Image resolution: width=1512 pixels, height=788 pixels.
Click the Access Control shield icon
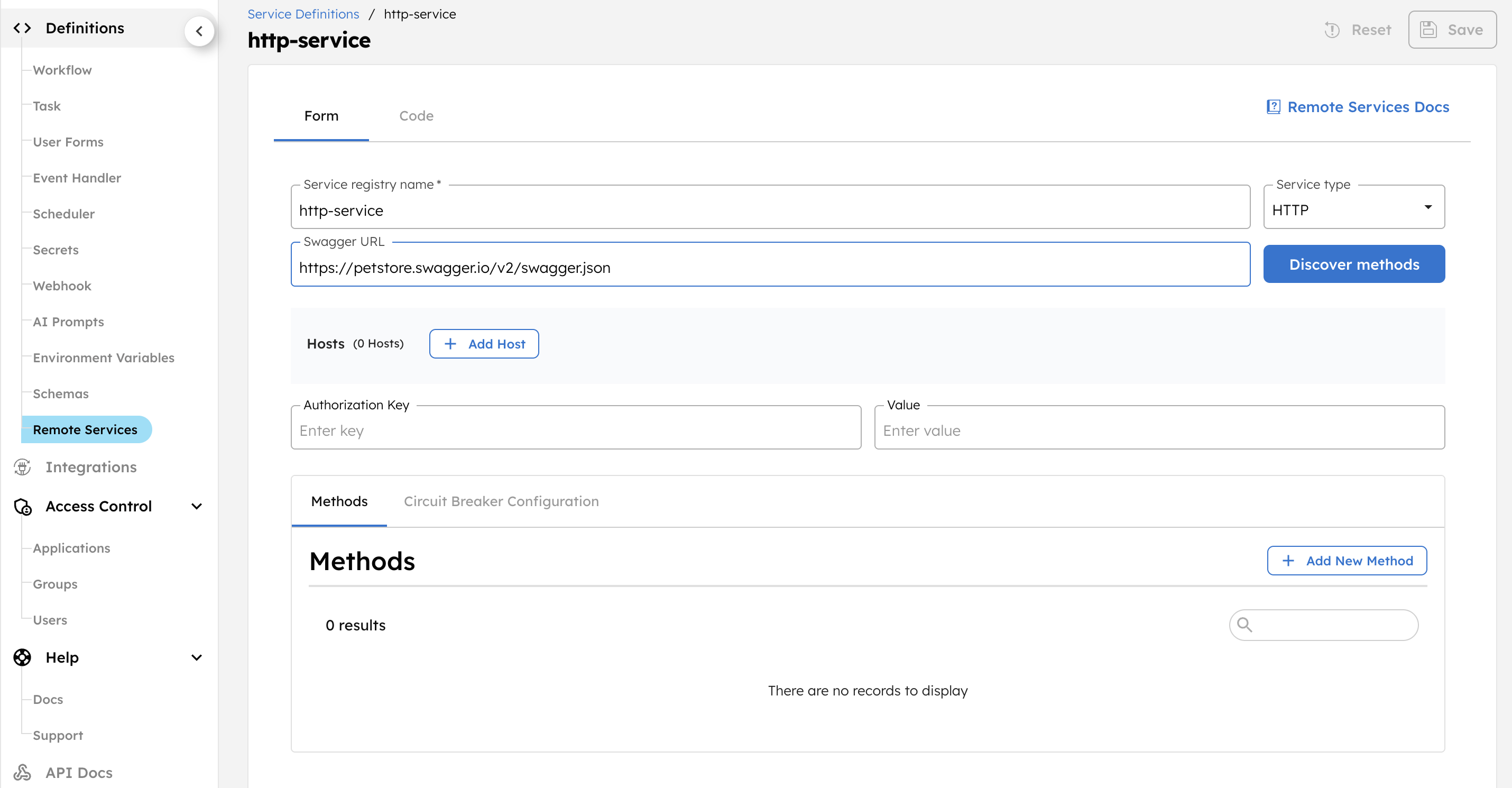point(22,506)
